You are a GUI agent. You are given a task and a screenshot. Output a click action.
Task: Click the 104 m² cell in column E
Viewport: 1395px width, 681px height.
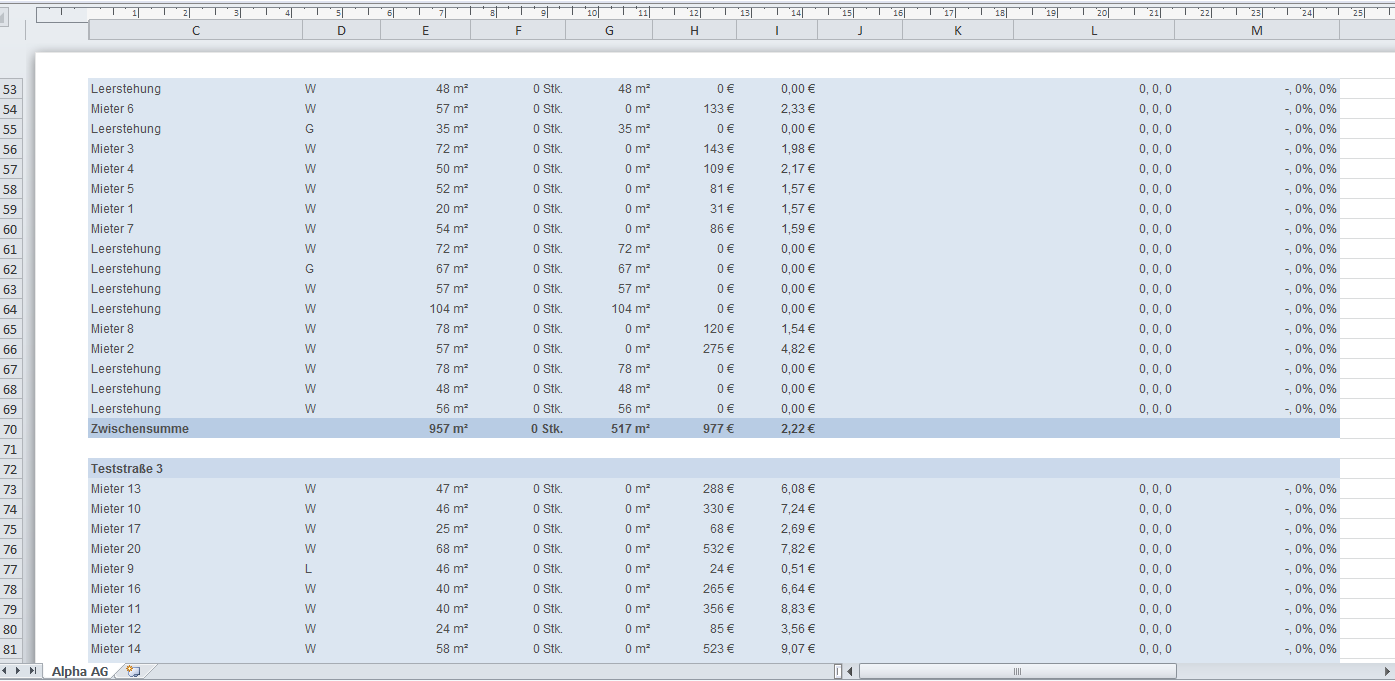click(426, 309)
